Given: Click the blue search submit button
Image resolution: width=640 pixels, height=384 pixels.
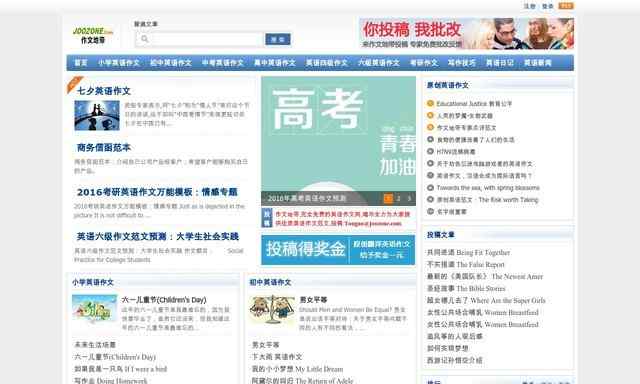Looking at the screenshot, I should [278, 39].
